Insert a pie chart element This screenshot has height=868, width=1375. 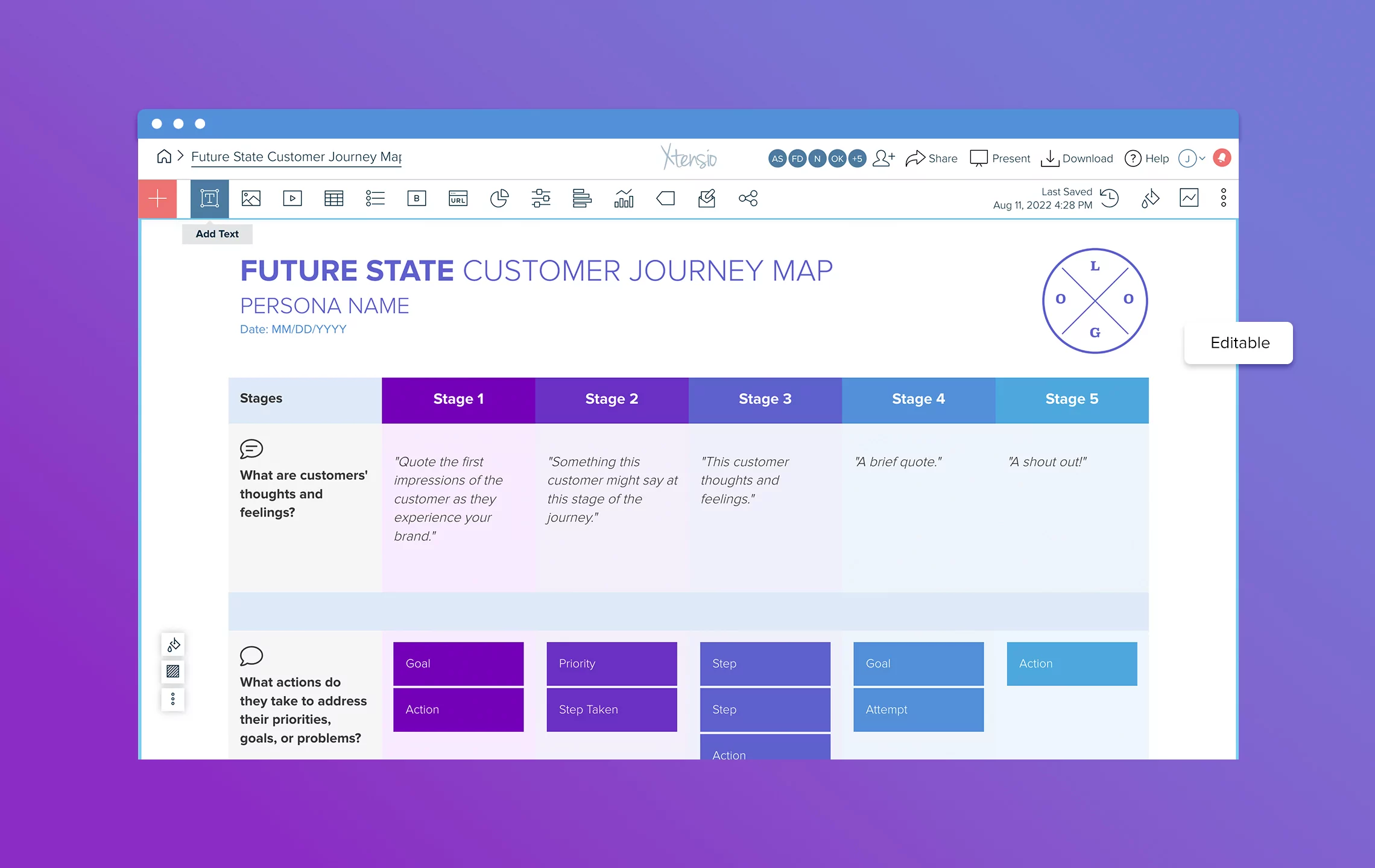coord(500,198)
